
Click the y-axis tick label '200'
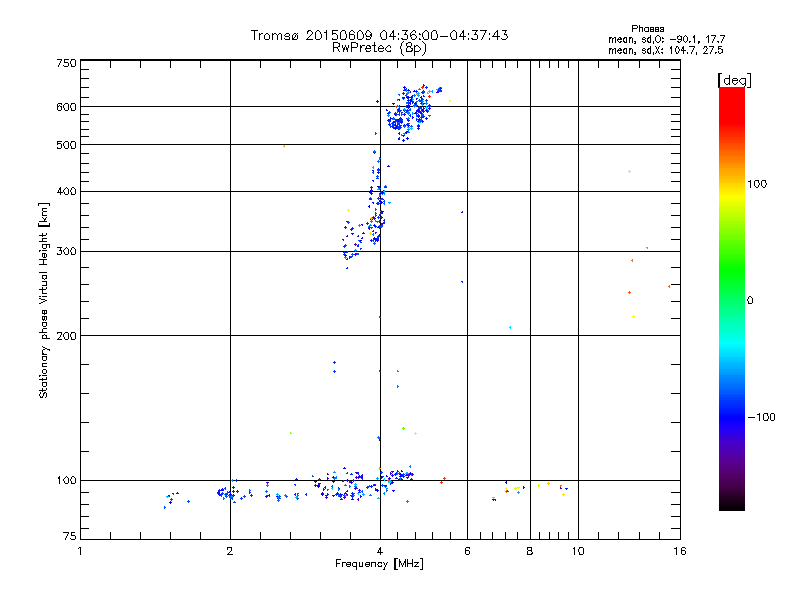tap(66, 336)
